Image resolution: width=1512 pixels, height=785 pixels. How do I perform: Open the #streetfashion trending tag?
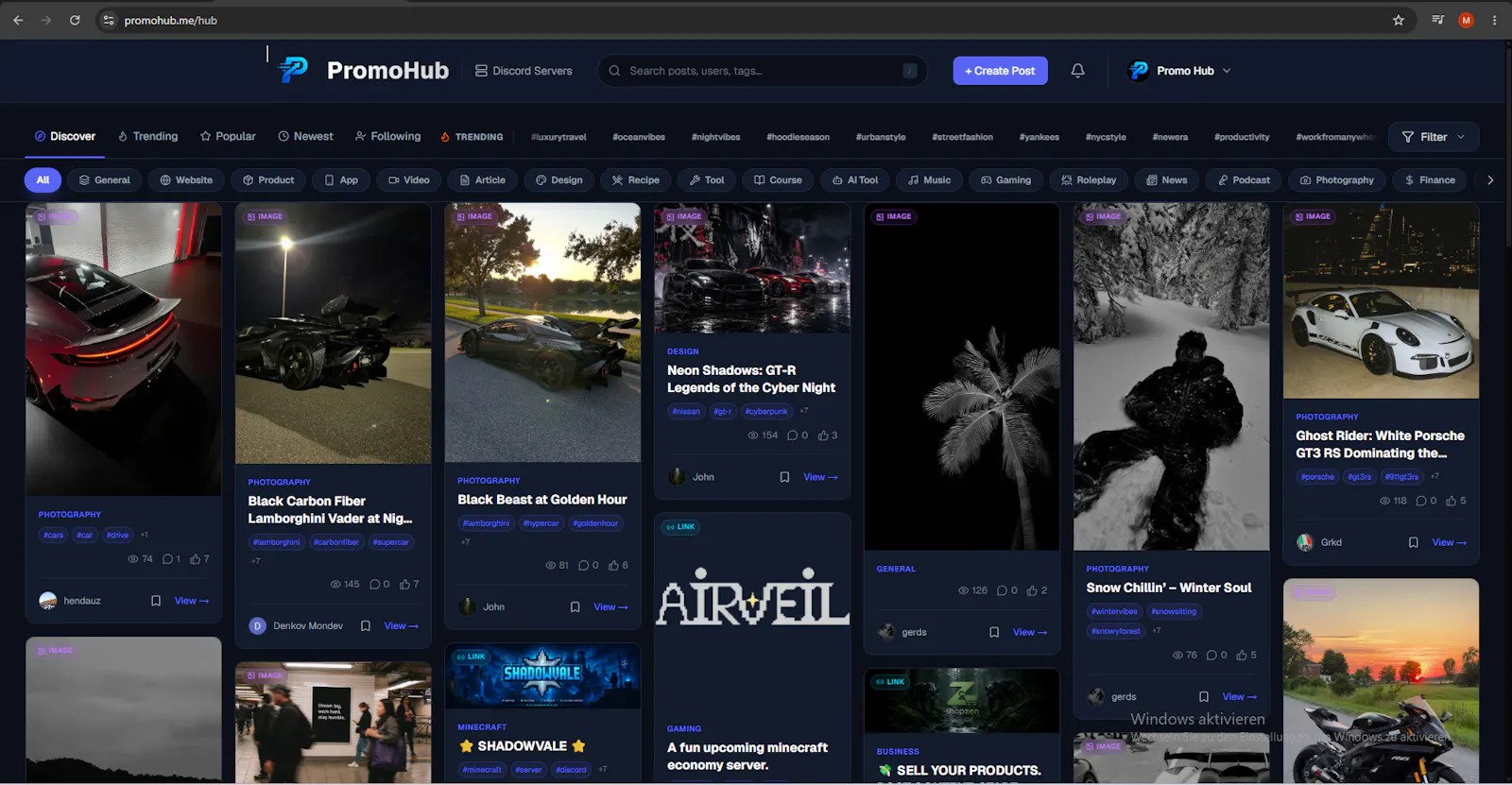pos(962,137)
